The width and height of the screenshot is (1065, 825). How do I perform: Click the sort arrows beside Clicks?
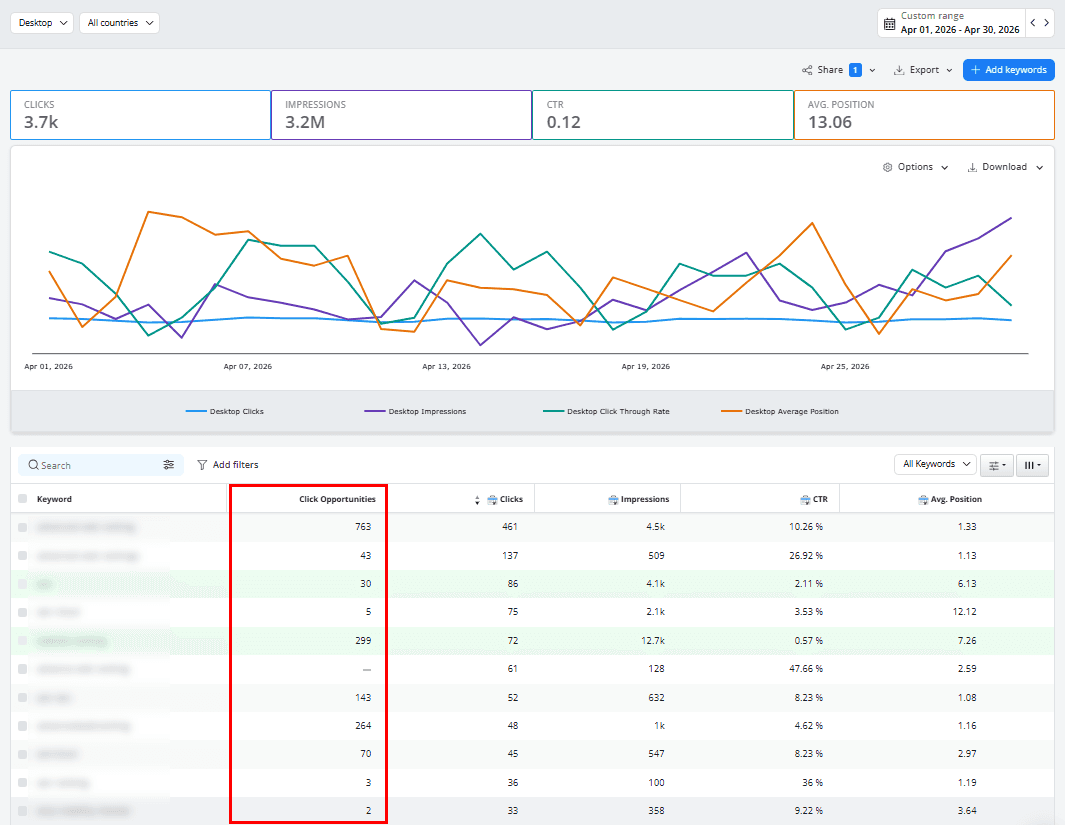(477, 500)
